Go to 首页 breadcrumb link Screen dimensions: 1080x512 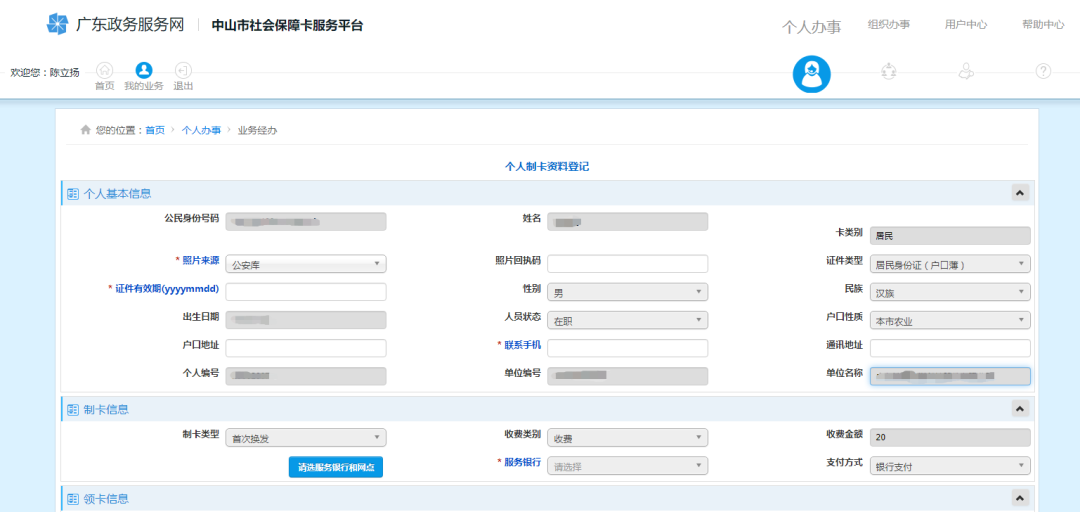[155, 131]
